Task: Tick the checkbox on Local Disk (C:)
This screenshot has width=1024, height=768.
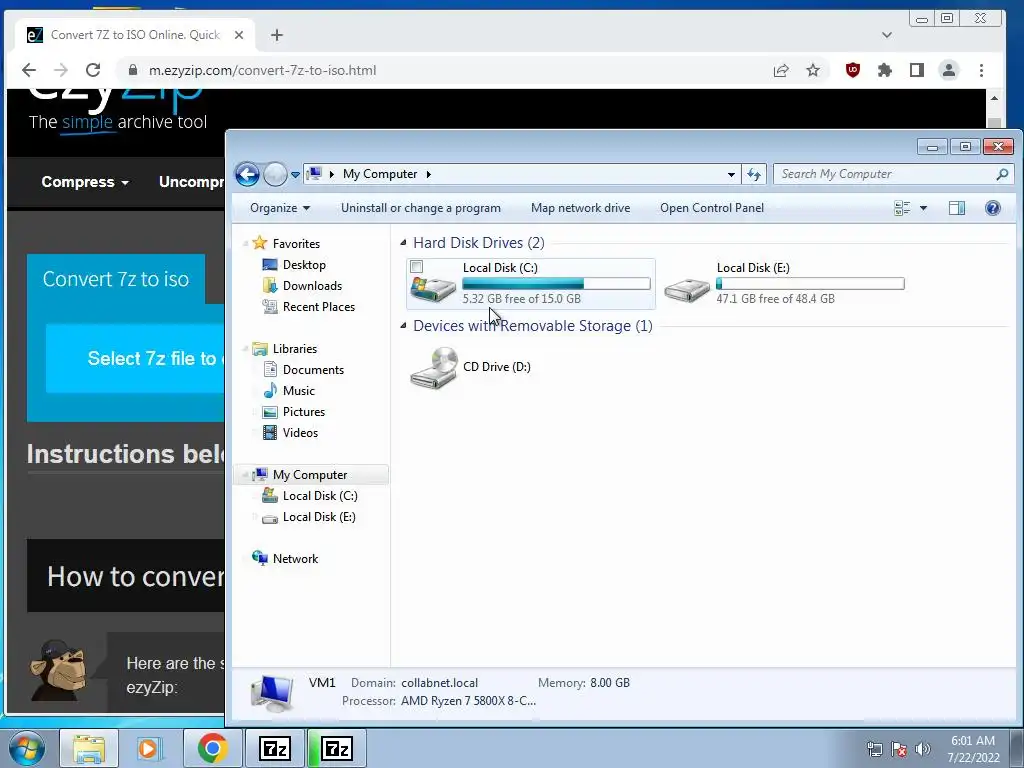Action: coord(417,266)
